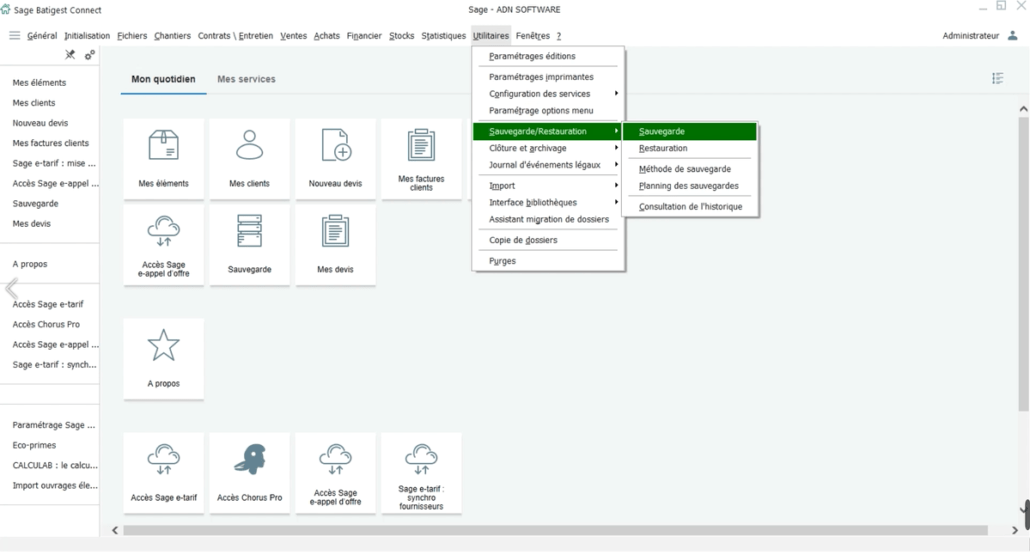Click Accès Chorus Pro in sidebar
Viewport: 1030px width, 555px height.
(46, 324)
